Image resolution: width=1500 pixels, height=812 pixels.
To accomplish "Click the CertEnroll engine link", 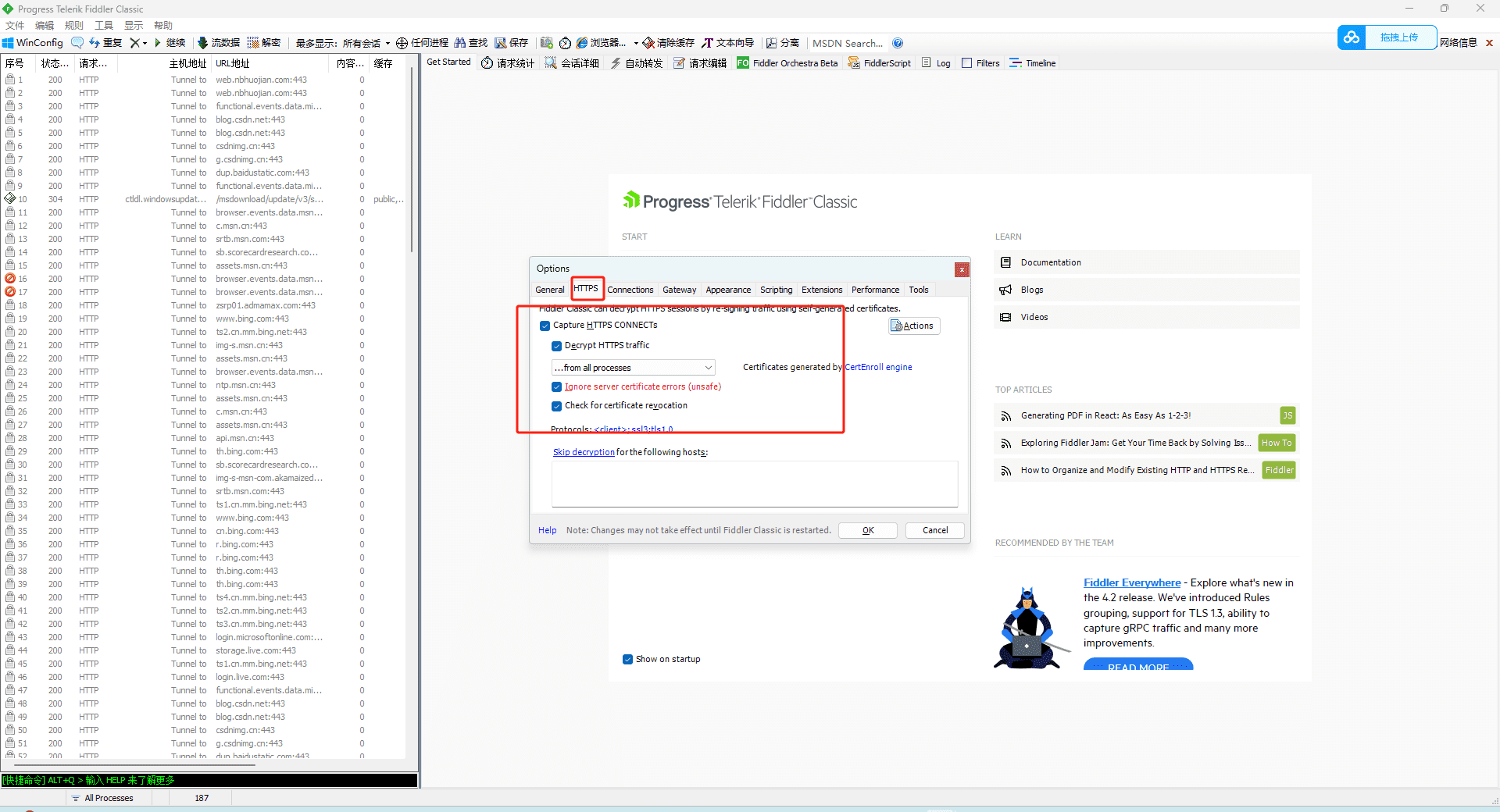I will pyautogui.click(x=878, y=367).
